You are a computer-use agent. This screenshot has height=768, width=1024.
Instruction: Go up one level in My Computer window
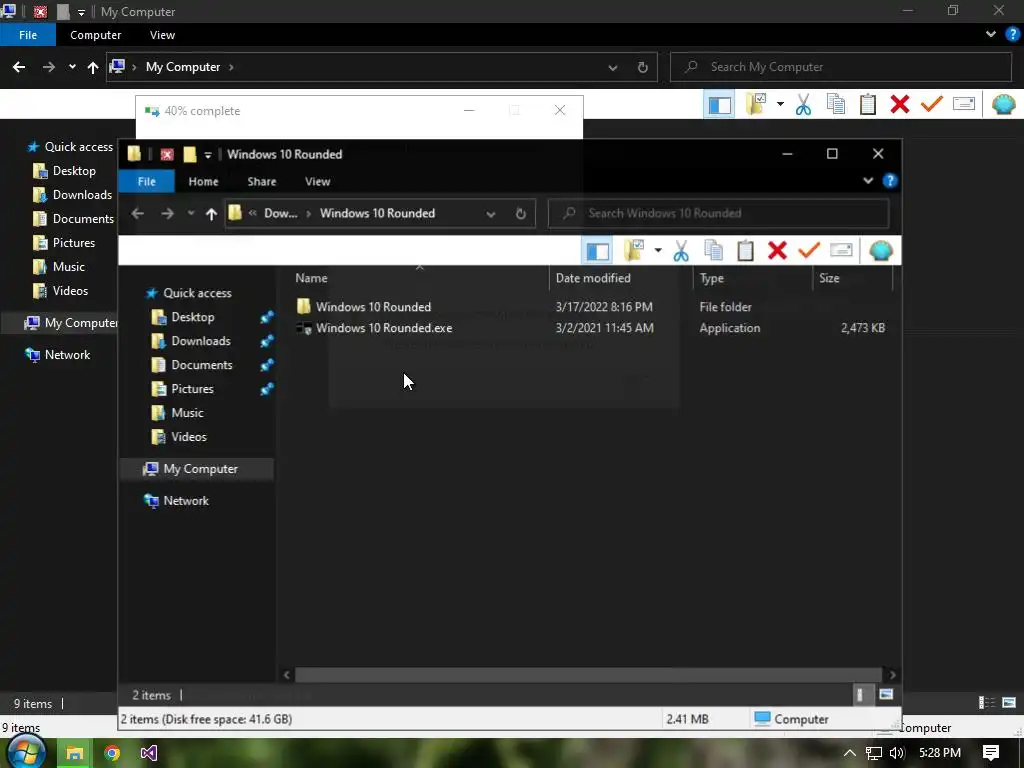93,67
